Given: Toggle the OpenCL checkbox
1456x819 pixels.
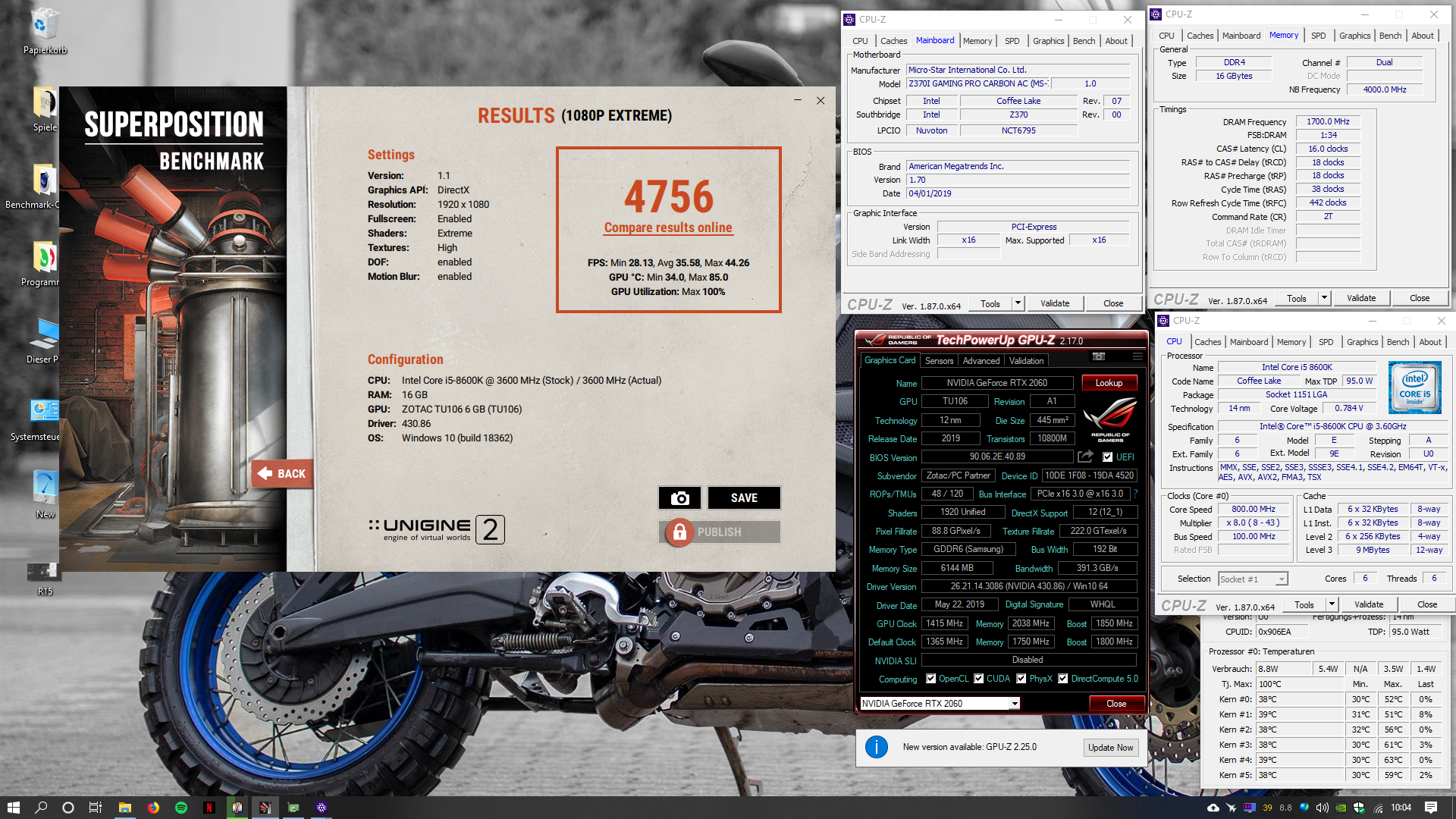Looking at the screenshot, I should 930,679.
